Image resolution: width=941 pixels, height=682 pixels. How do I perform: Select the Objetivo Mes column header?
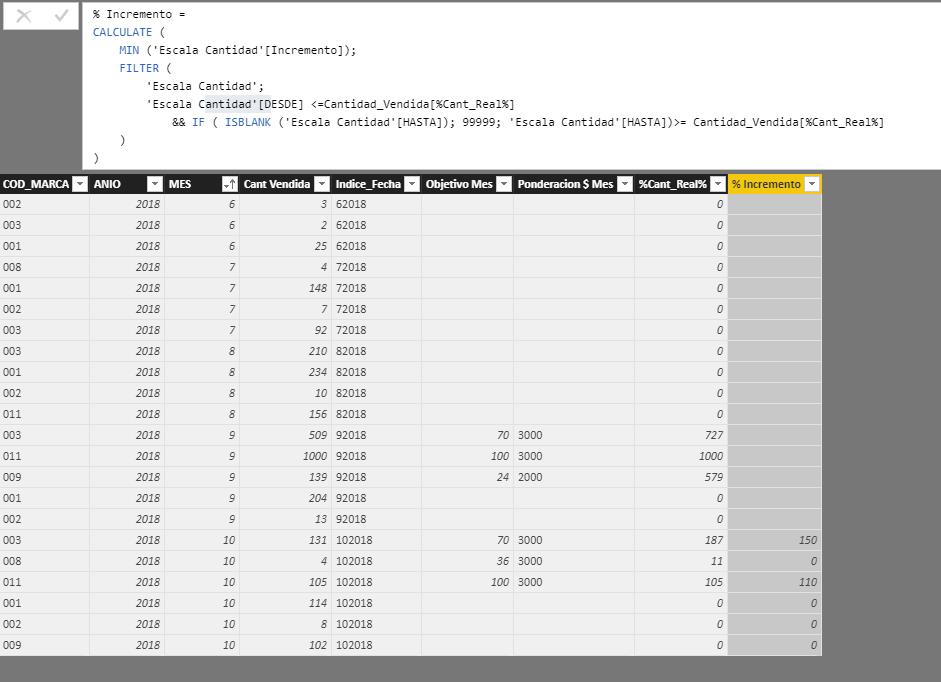coord(459,184)
